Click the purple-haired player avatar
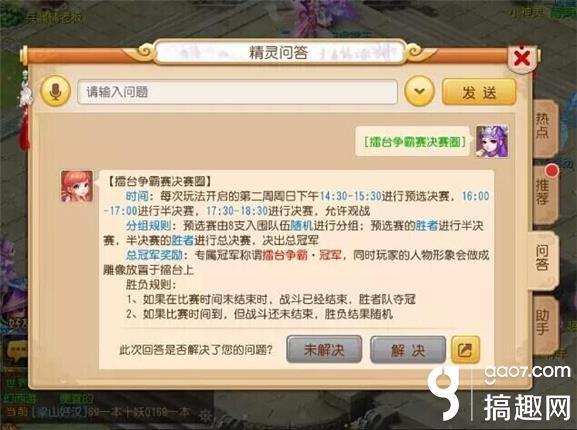The image size is (577, 430). [x=492, y=141]
